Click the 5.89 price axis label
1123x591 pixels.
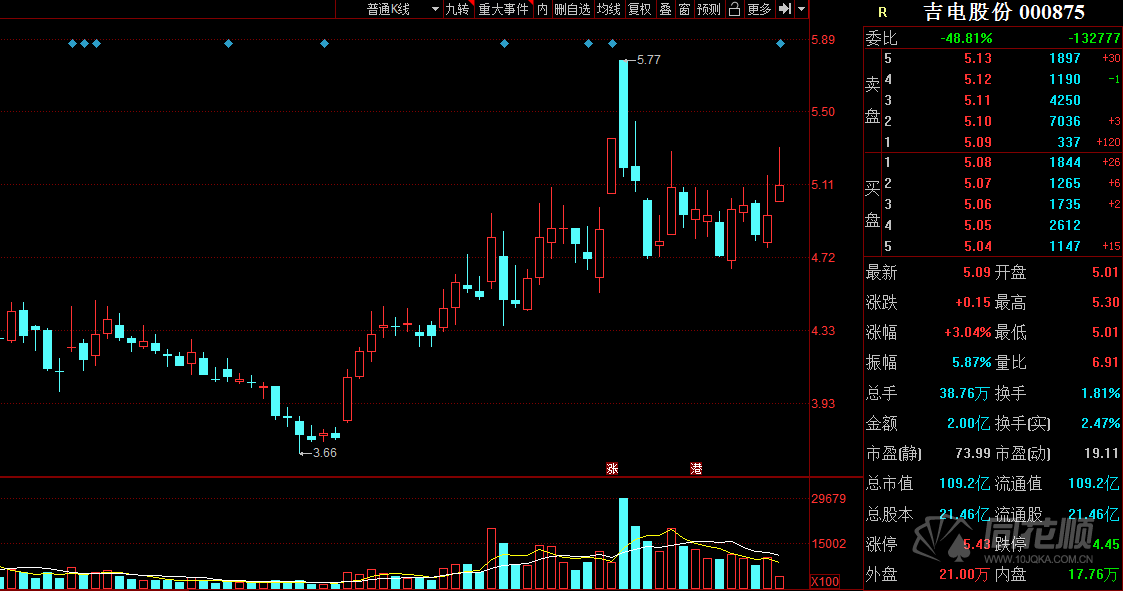823,40
